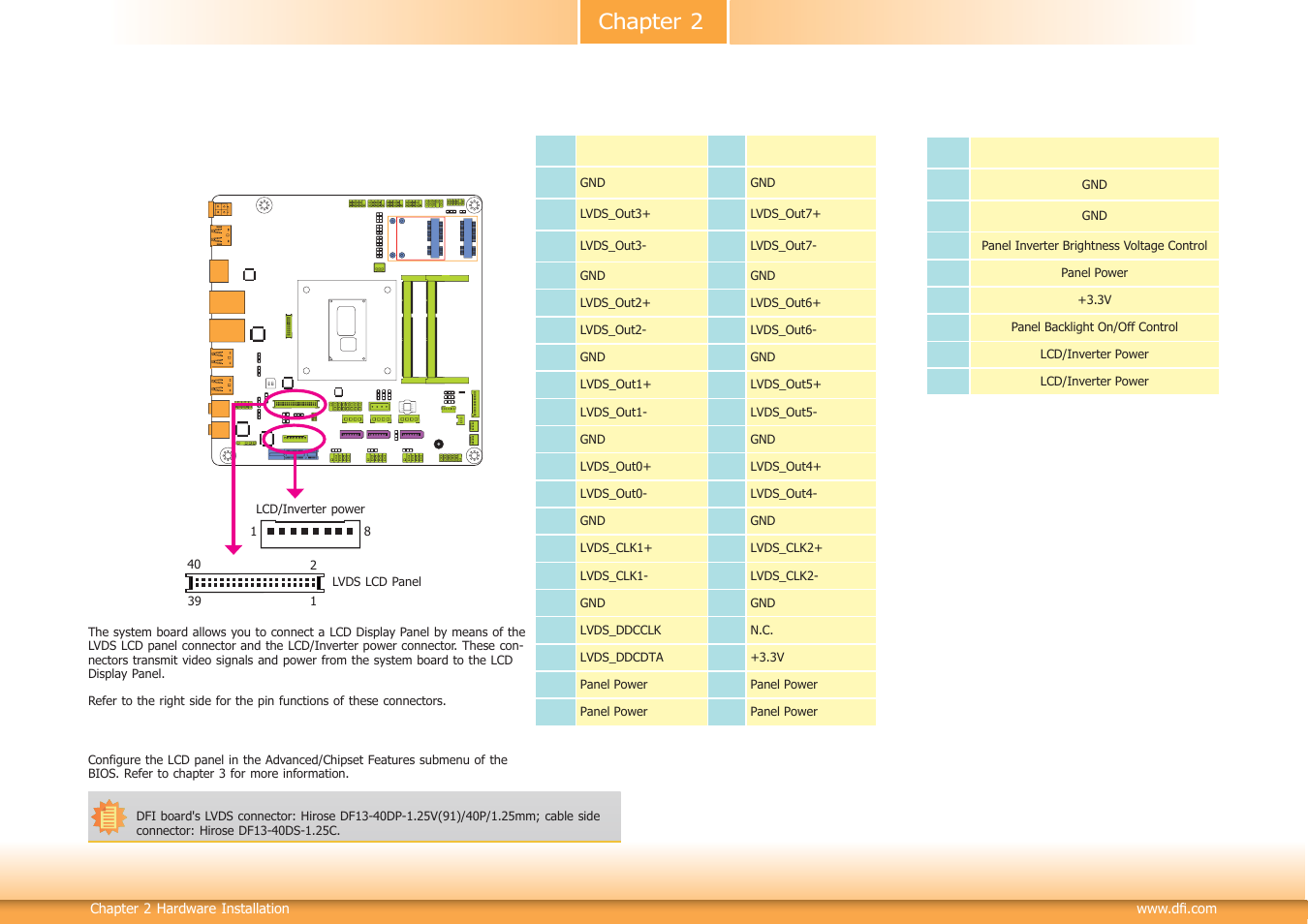Select the LVDS_Out0+ cell

tap(641, 467)
